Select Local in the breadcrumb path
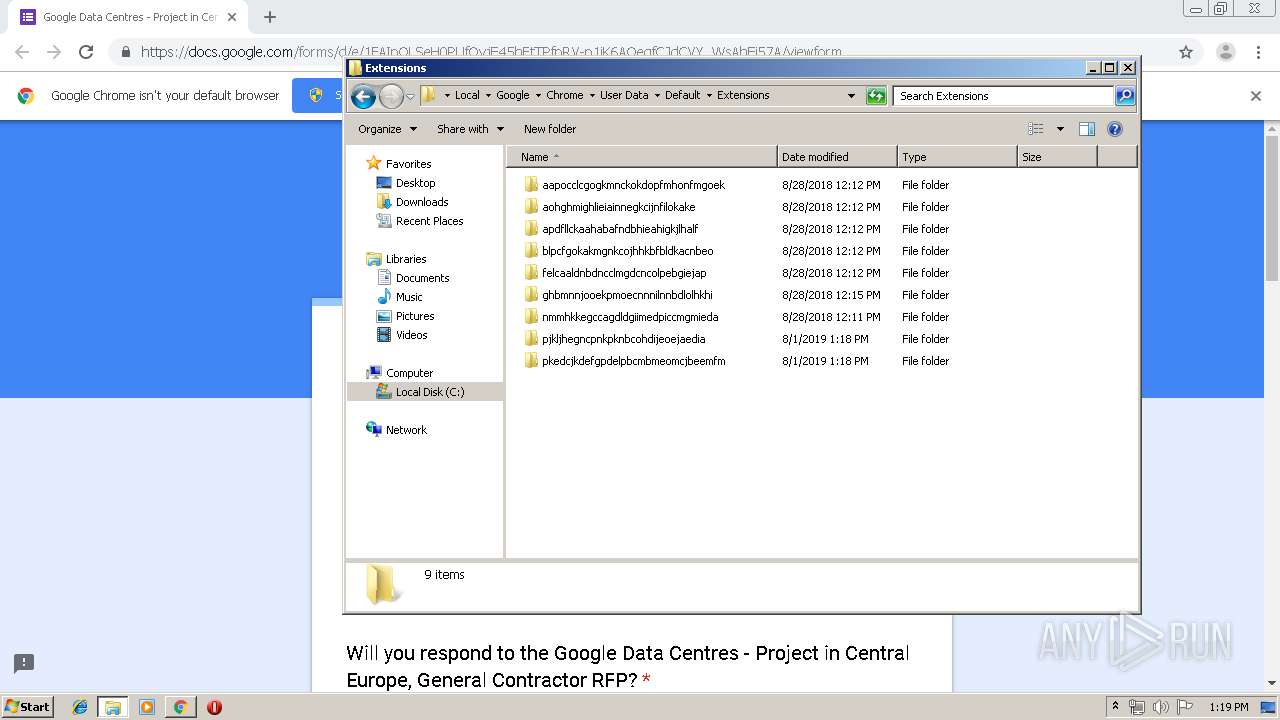The height and width of the screenshot is (720, 1280). pyautogui.click(x=467, y=95)
